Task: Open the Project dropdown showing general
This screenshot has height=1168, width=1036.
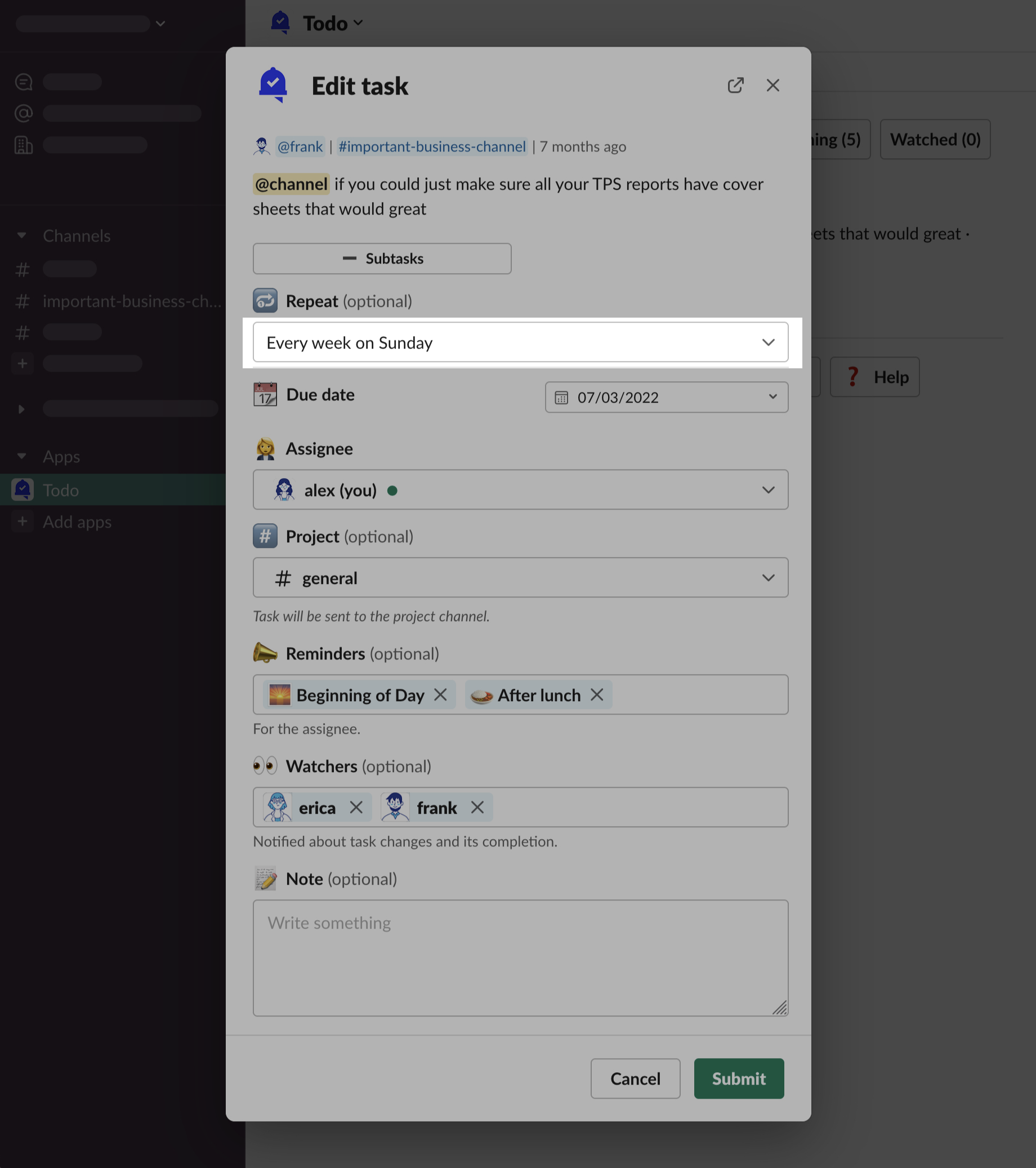Action: [520, 578]
